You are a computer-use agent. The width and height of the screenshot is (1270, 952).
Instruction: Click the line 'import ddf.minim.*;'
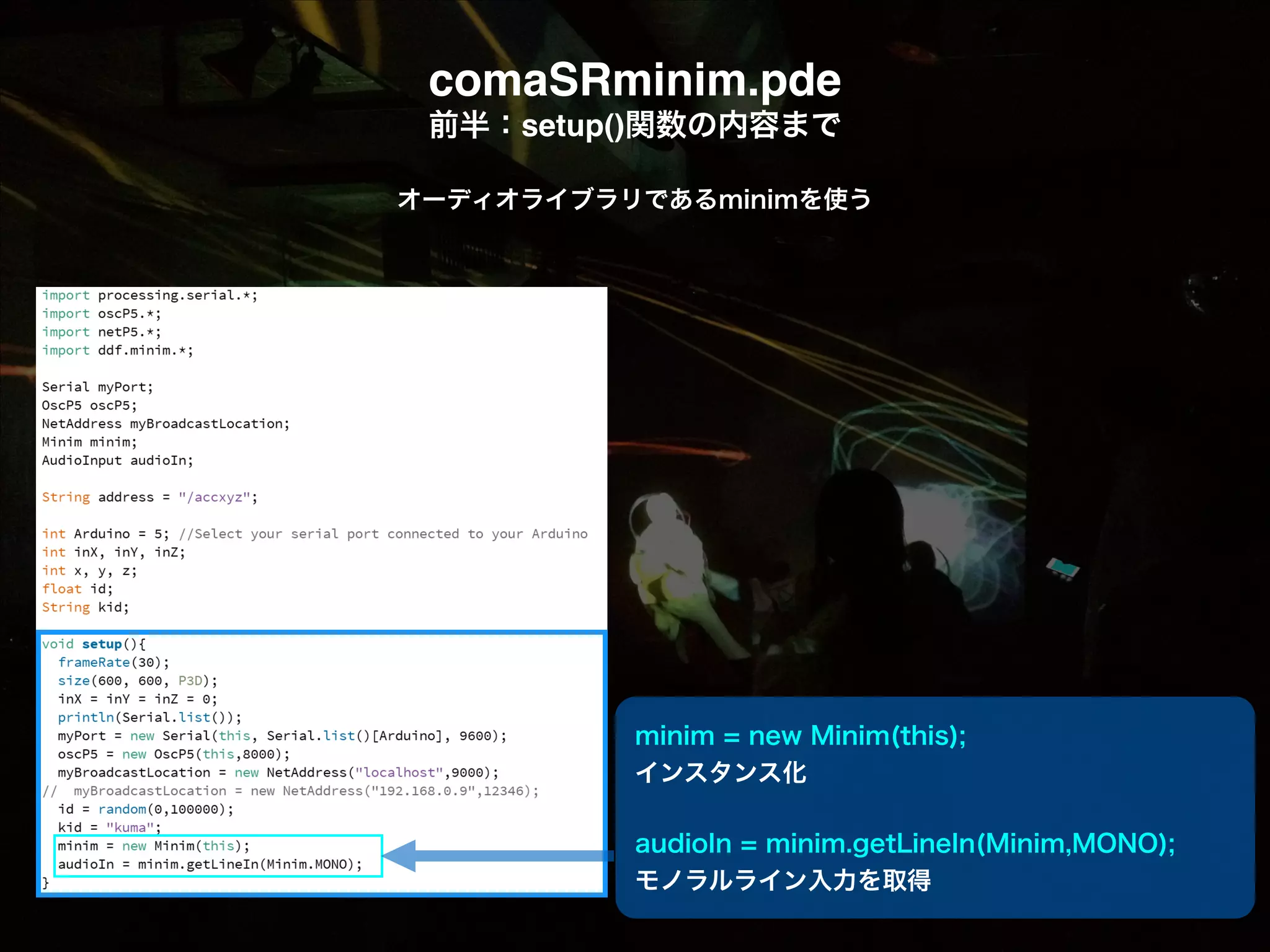pos(117,351)
